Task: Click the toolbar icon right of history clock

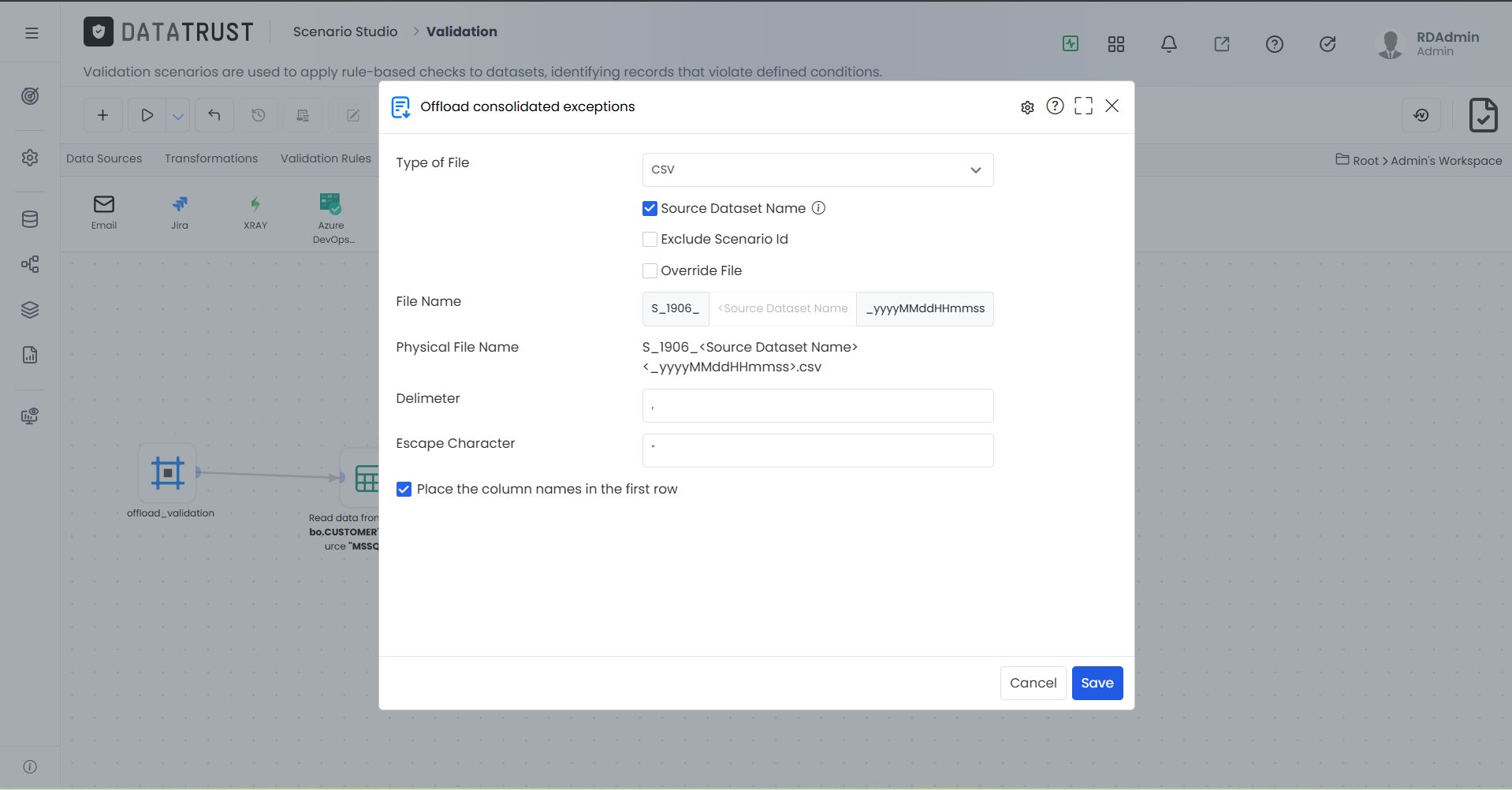Action: click(x=303, y=115)
